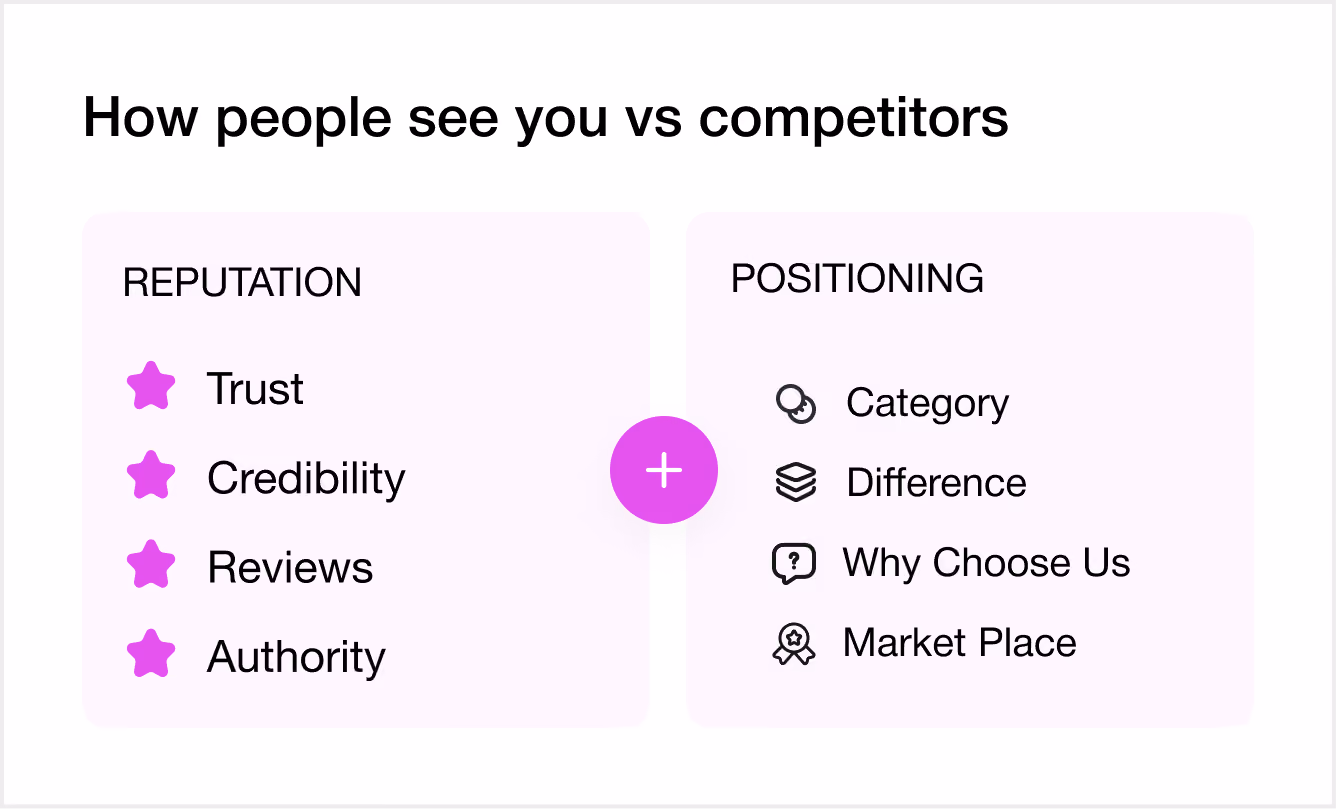Screen dimensions: 1336x809
Task: Click the How people see you title
Action: 546,118
